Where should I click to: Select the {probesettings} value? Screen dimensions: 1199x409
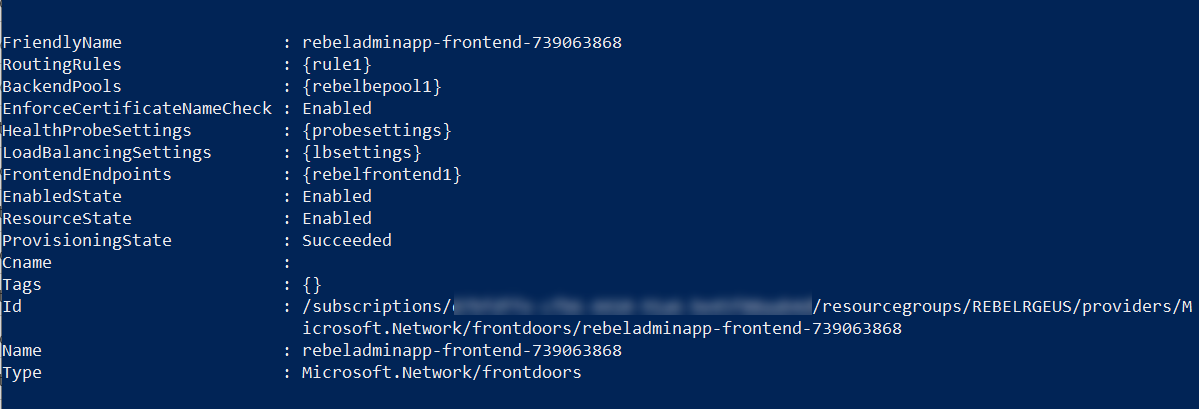pos(377,131)
